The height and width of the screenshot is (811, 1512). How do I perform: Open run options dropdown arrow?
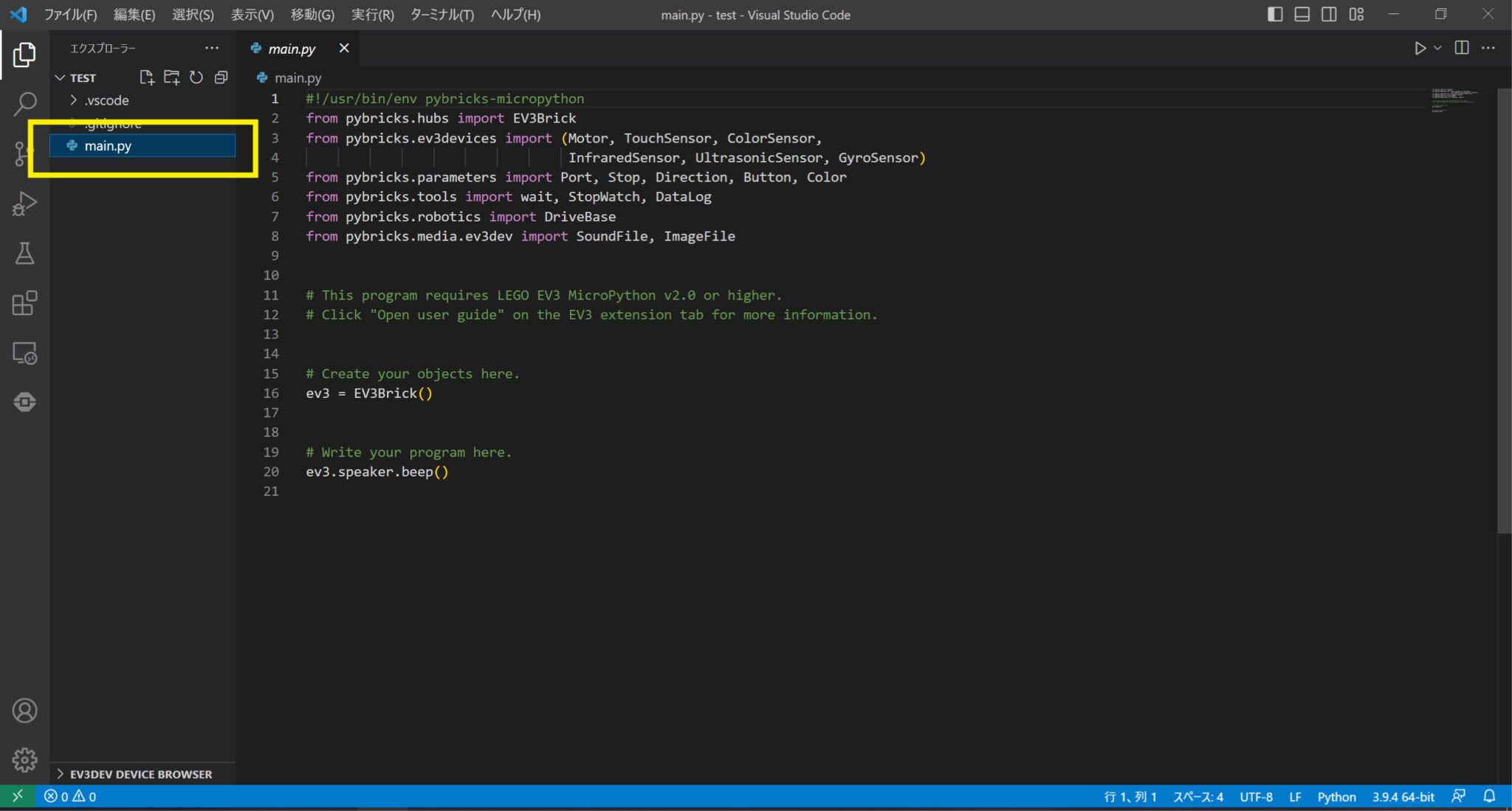(x=1437, y=48)
